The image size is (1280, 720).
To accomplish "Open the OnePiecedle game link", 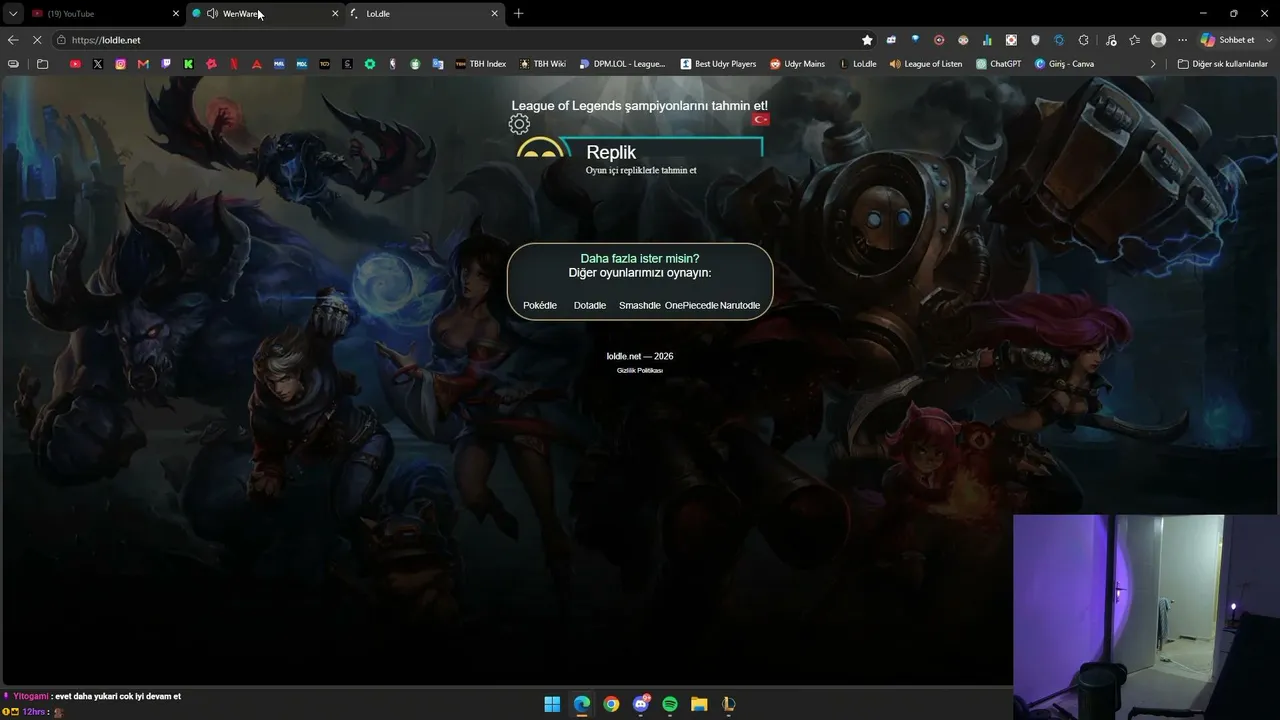I will (692, 305).
